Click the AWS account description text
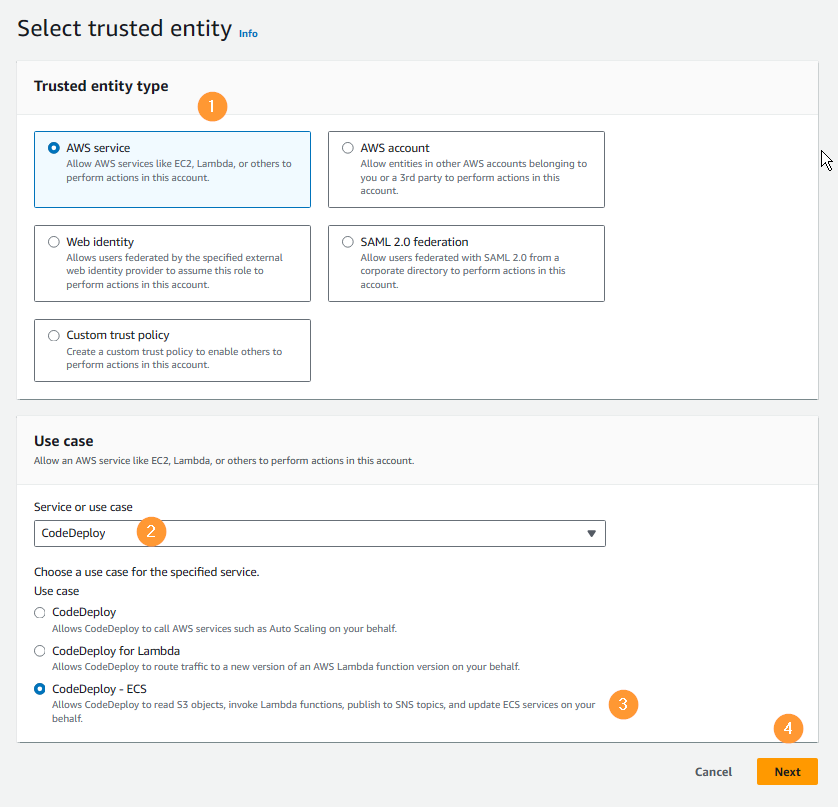 pyautogui.click(x=474, y=177)
